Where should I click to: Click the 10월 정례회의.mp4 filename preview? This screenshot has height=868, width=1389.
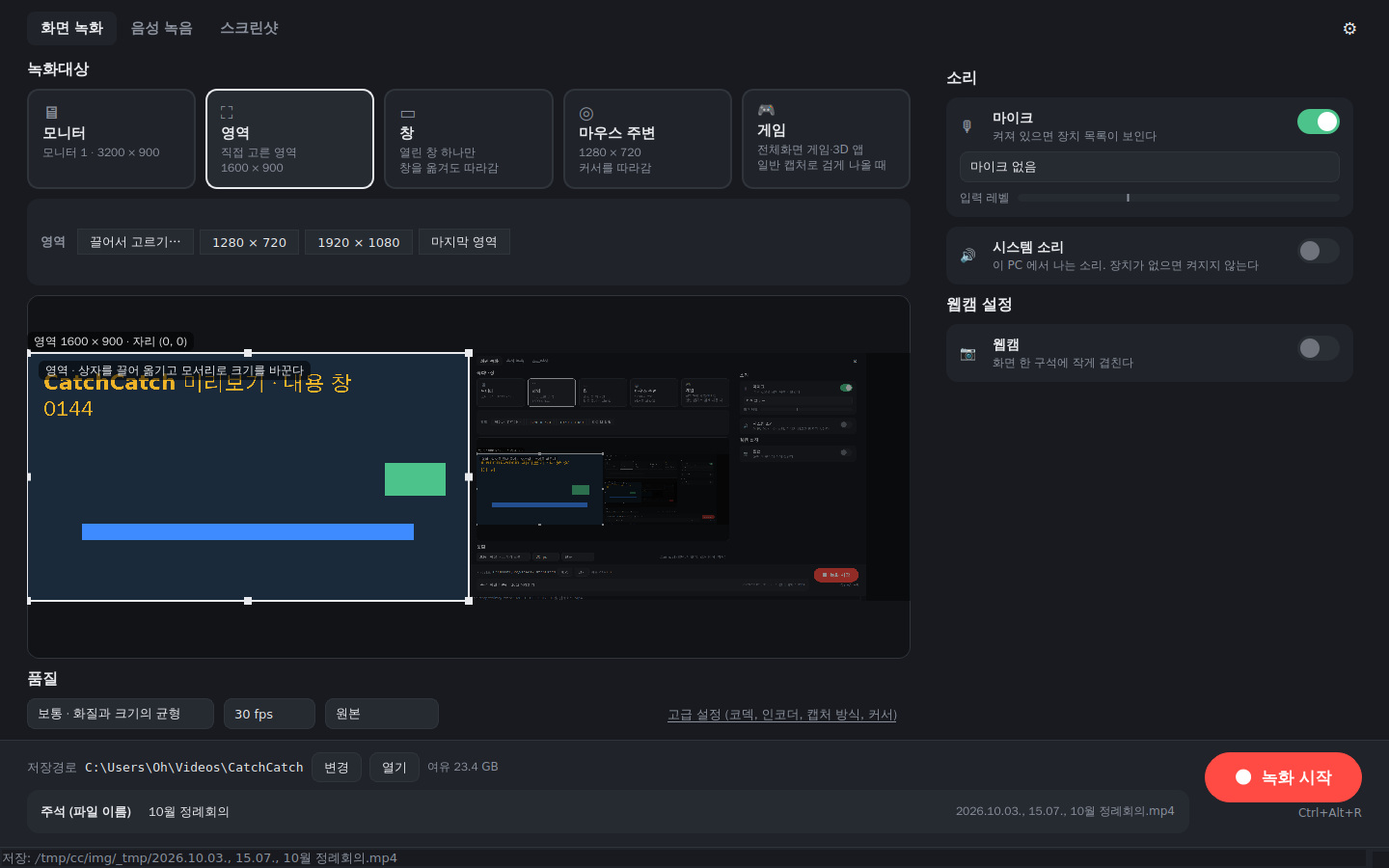(x=1065, y=811)
